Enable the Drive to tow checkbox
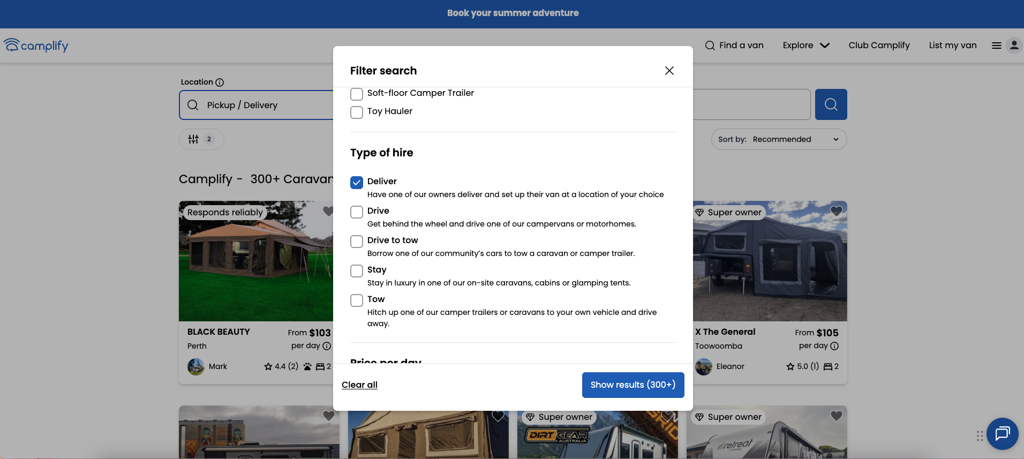The image size is (1024, 459). [356, 241]
